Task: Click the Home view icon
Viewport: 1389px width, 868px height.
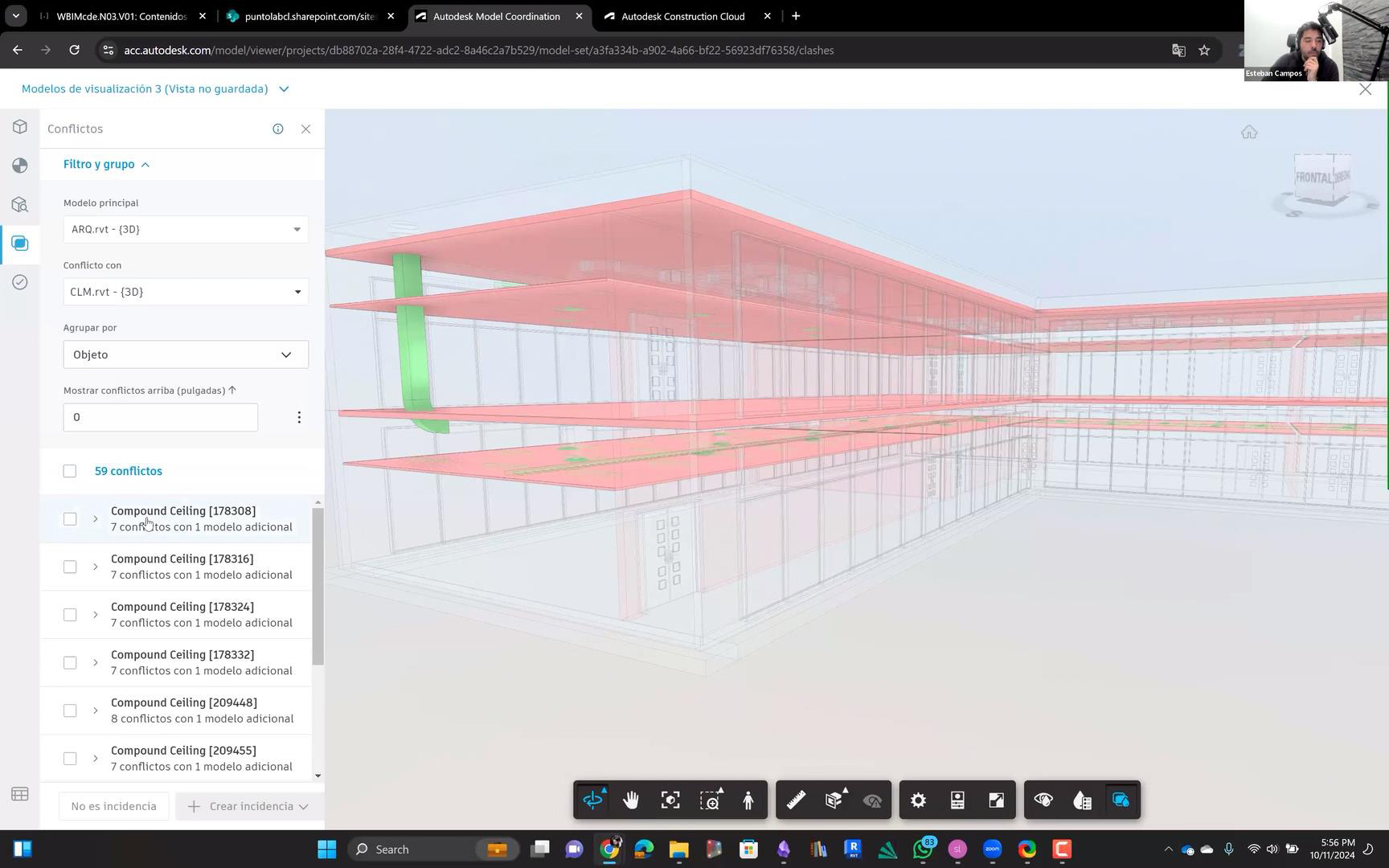Action: point(1248,133)
